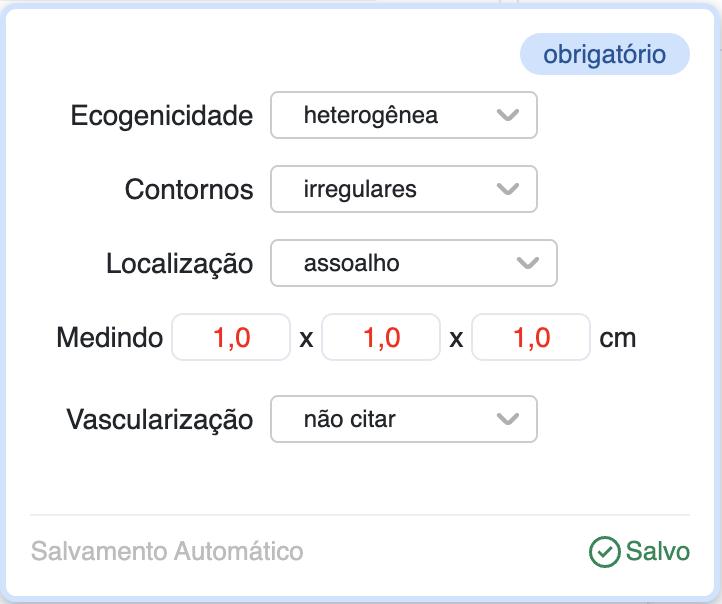722x604 pixels.
Task: Open the Vascularização dropdown showing não citar
Action: coord(403,419)
